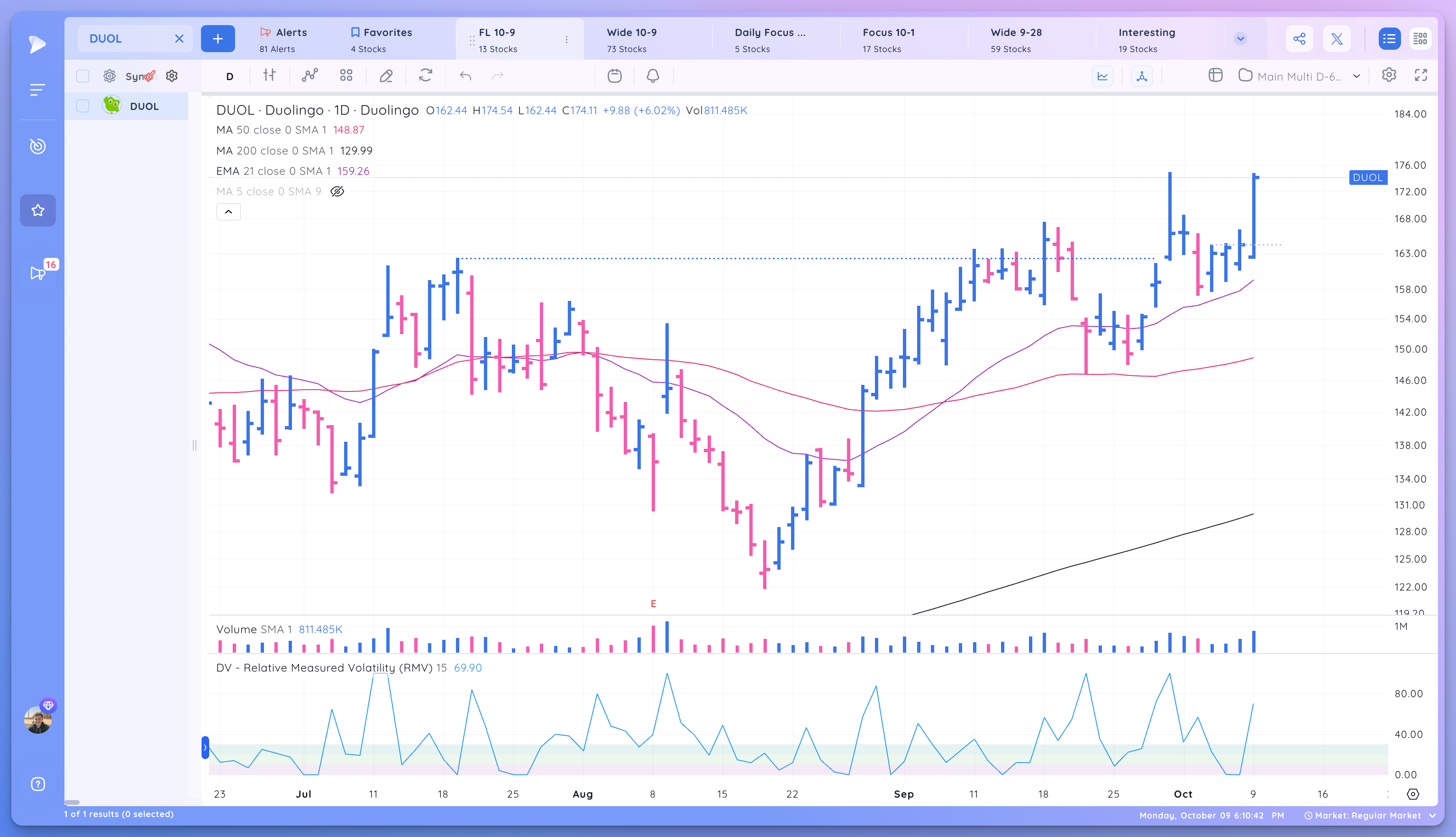Click the undo arrow
The image size is (1456, 837).
465,76
